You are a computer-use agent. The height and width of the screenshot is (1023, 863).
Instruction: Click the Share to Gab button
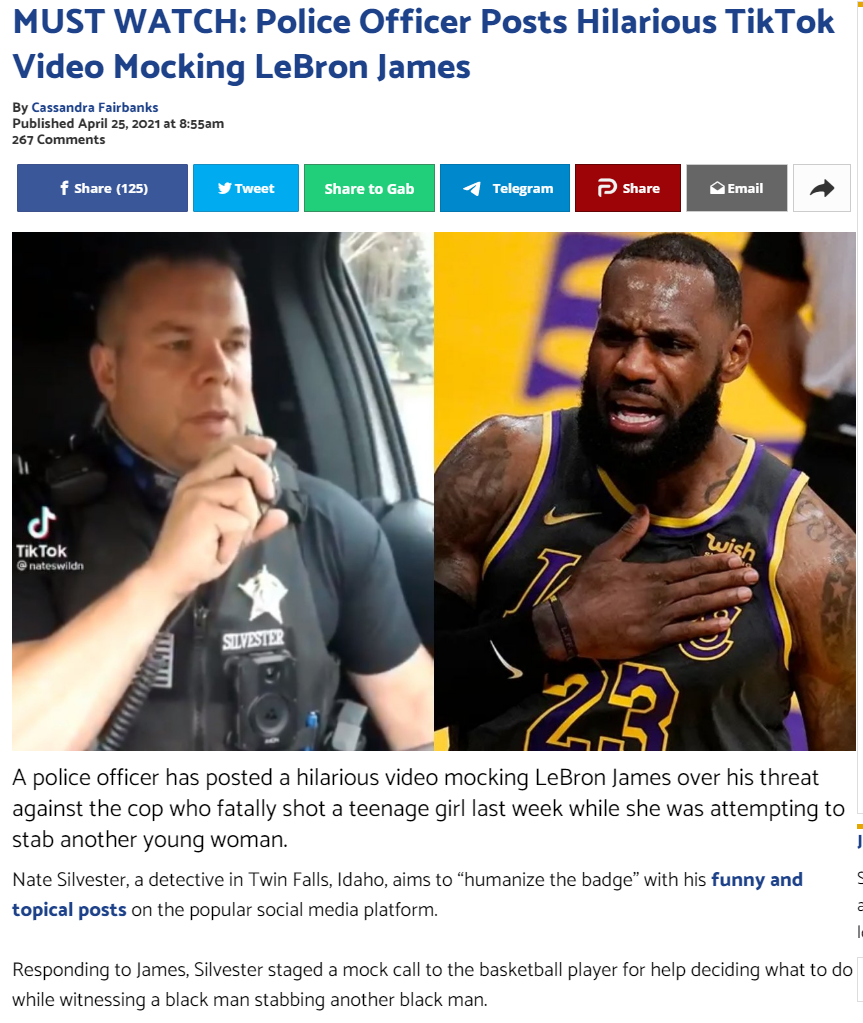[369, 188]
